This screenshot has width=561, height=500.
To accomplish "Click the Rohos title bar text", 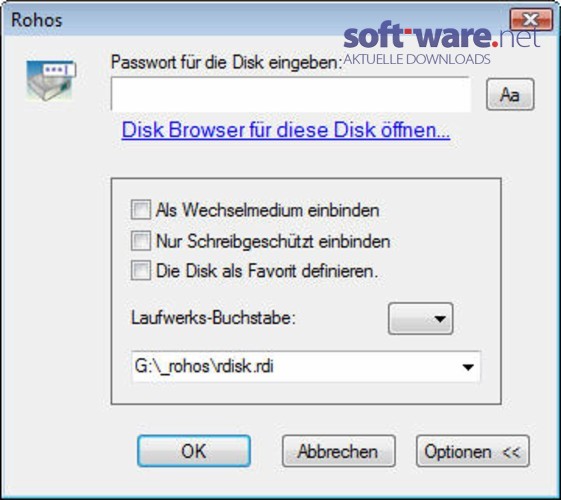I will pyautogui.click(x=36, y=20).
